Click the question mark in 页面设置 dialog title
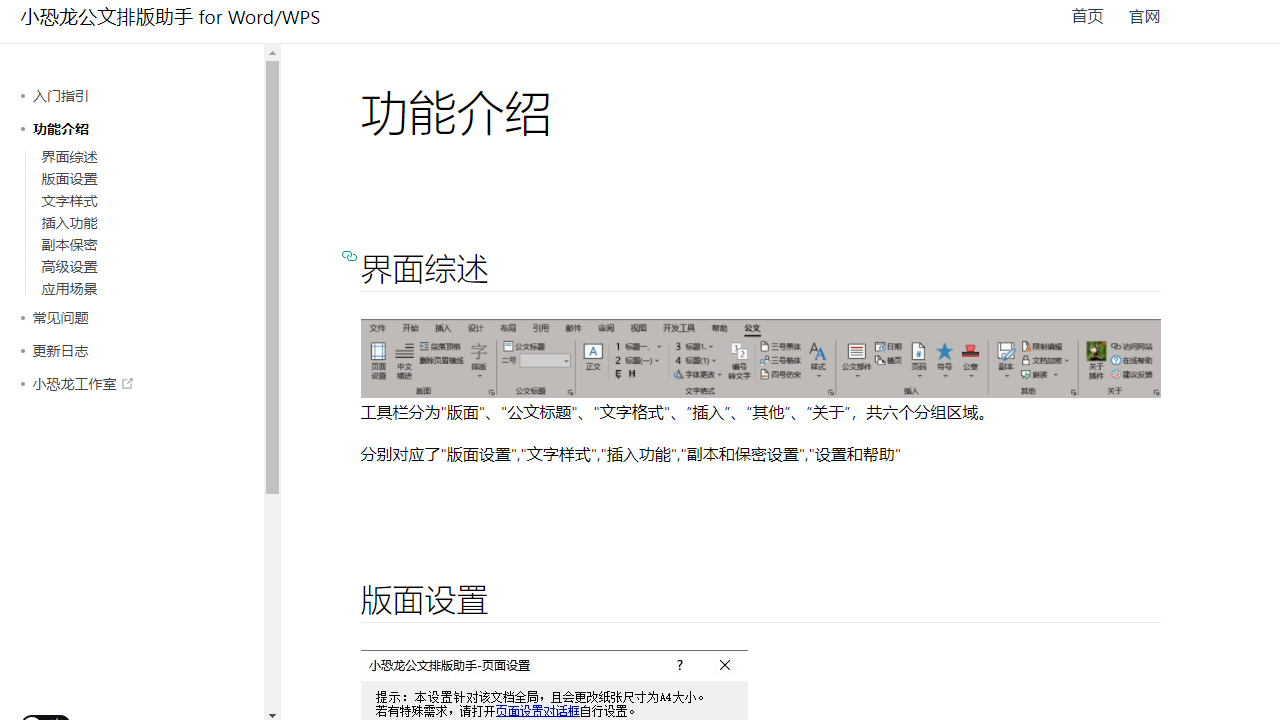Viewport: 1280px width, 720px height. [x=680, y=665]
